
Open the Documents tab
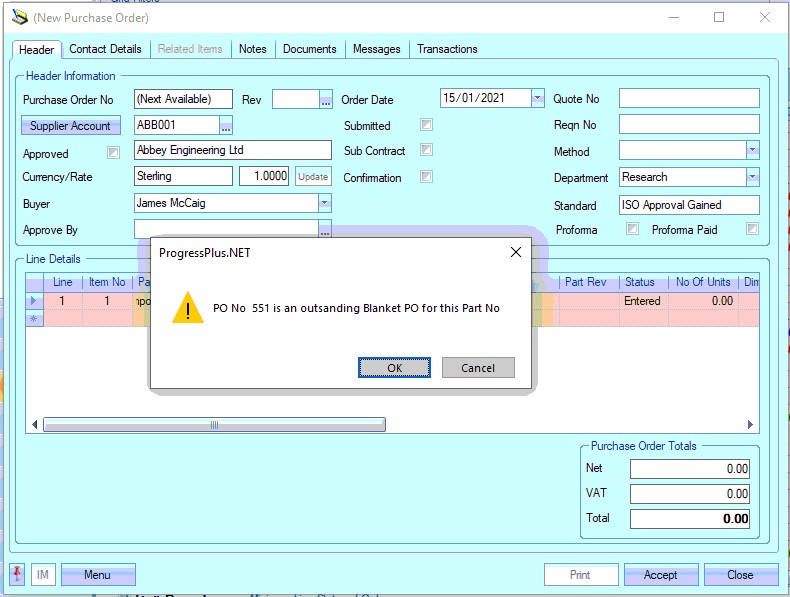click(x=310, y=49)
